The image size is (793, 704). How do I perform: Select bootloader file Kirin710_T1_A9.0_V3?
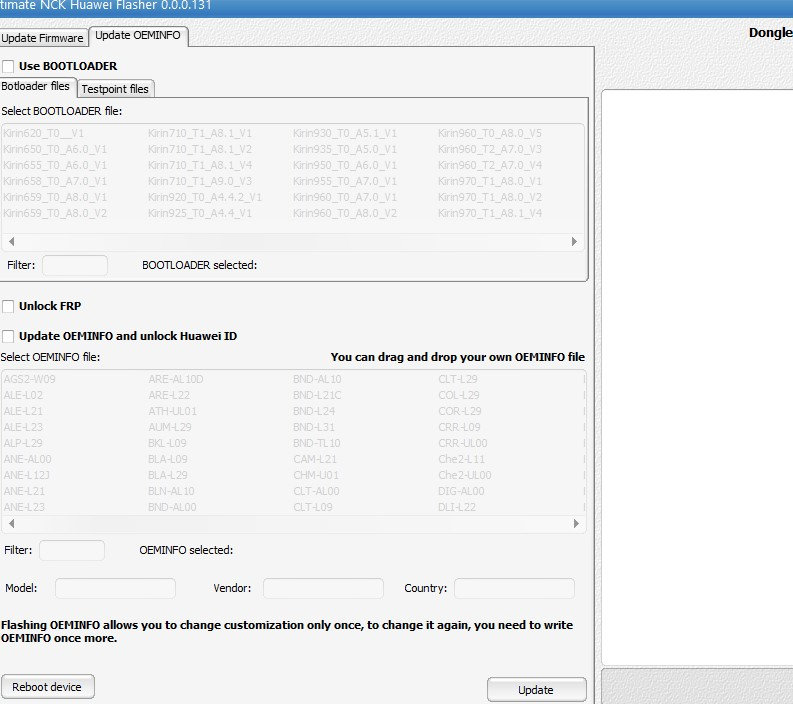pyautogui.click(x=200, y=182)
